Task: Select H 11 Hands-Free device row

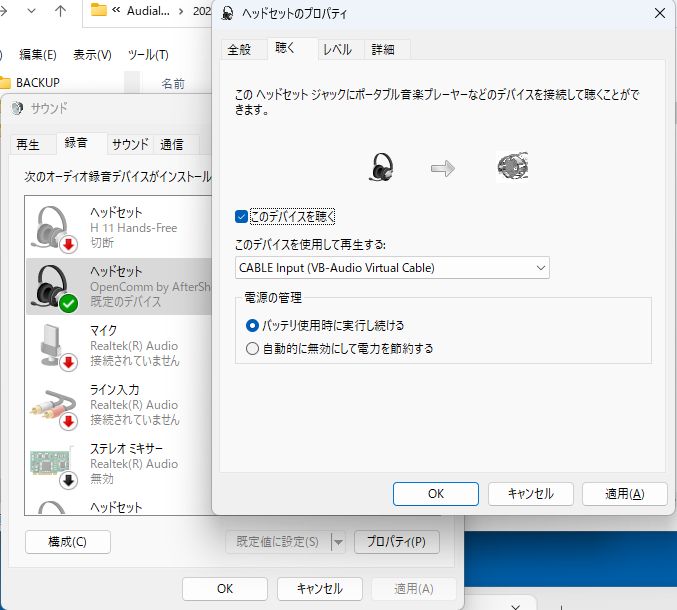Action: pyautogui.click(x=119, y=228)
